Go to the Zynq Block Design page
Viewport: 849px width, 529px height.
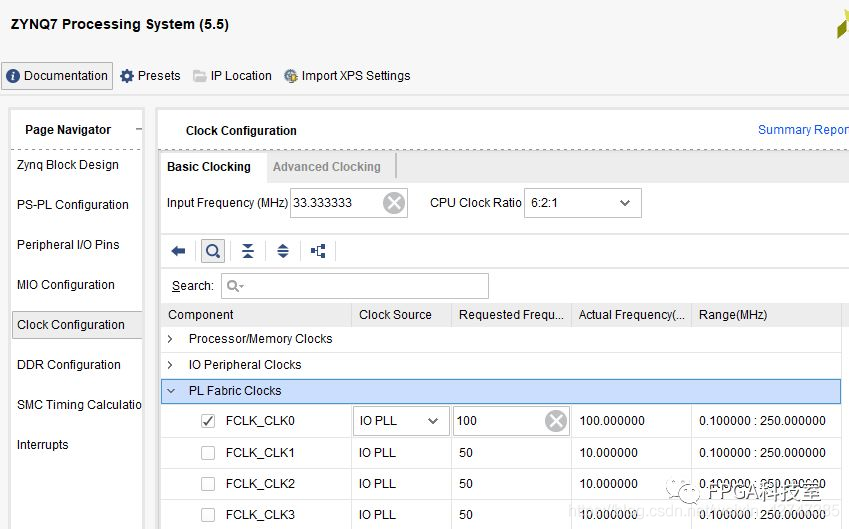68,165
